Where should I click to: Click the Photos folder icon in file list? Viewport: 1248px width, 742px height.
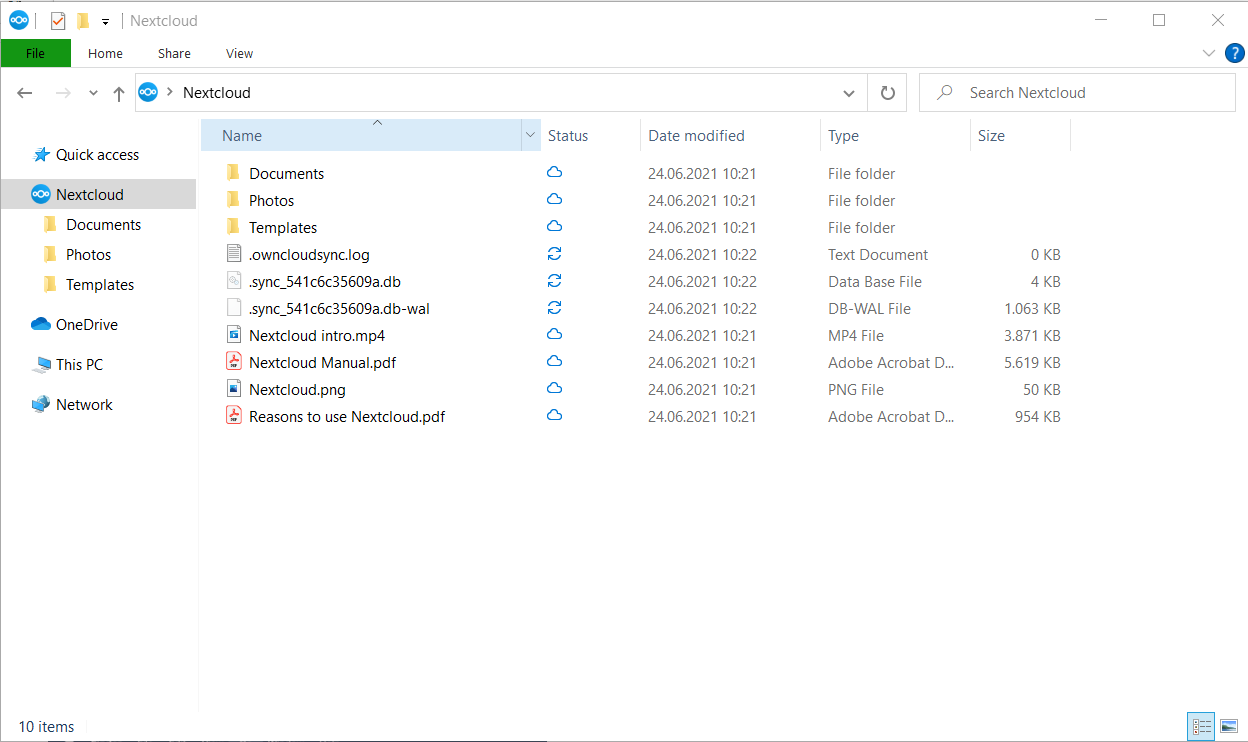(x=234, y=200)
